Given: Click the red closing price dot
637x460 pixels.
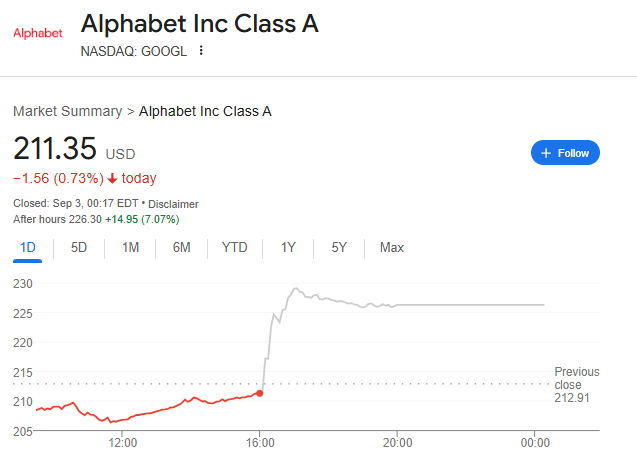Looking at the screenshot, I should pos(260,393).
